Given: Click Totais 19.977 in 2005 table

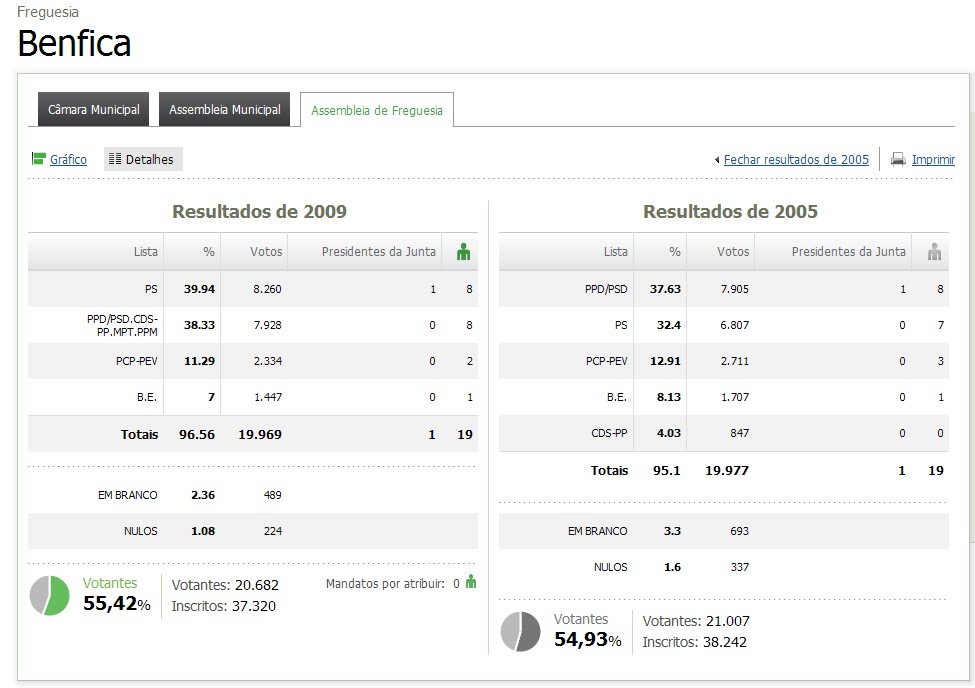Looking at the screenshot, I should [727, 470].
